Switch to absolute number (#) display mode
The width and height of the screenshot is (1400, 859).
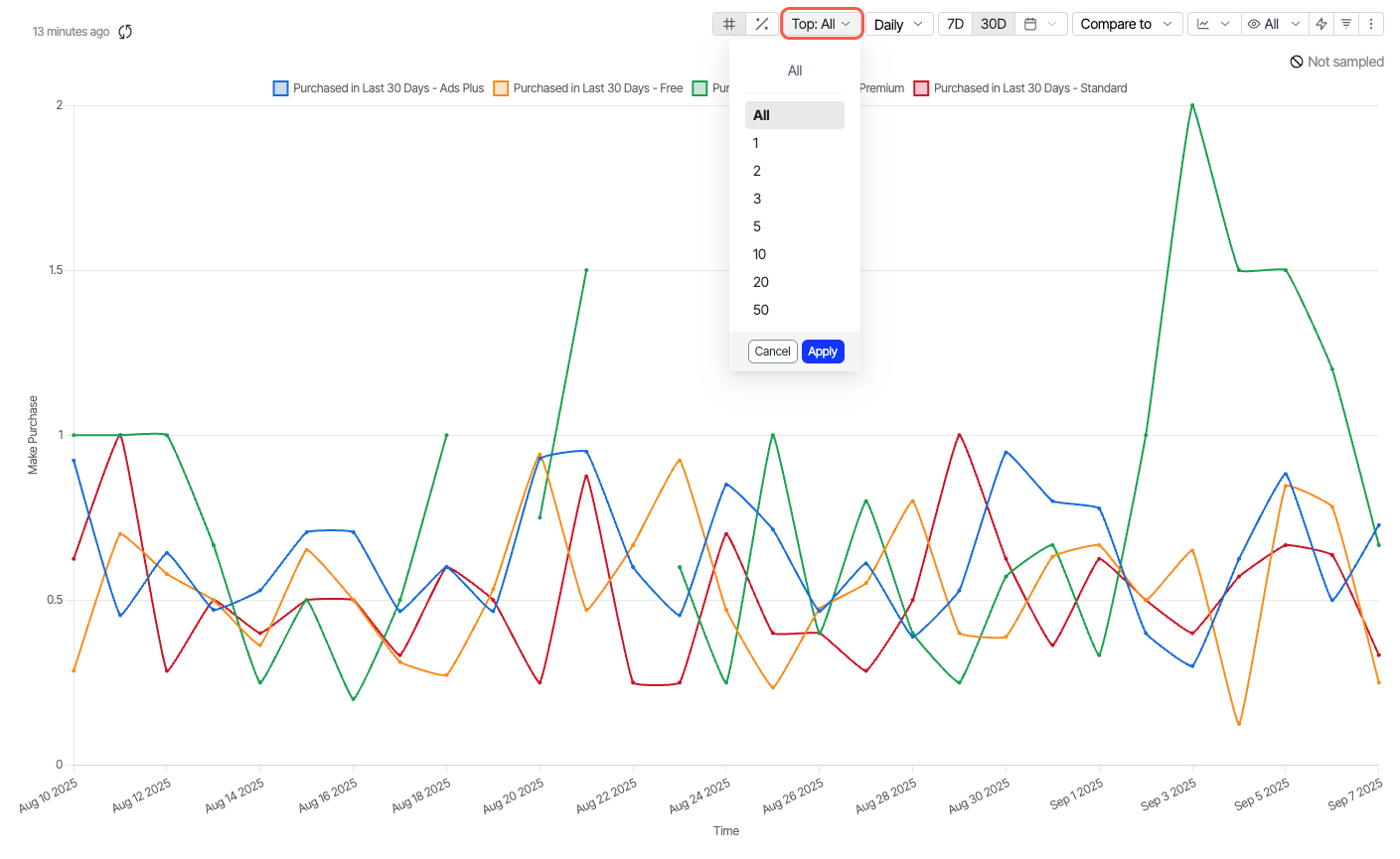click(729, 24)
